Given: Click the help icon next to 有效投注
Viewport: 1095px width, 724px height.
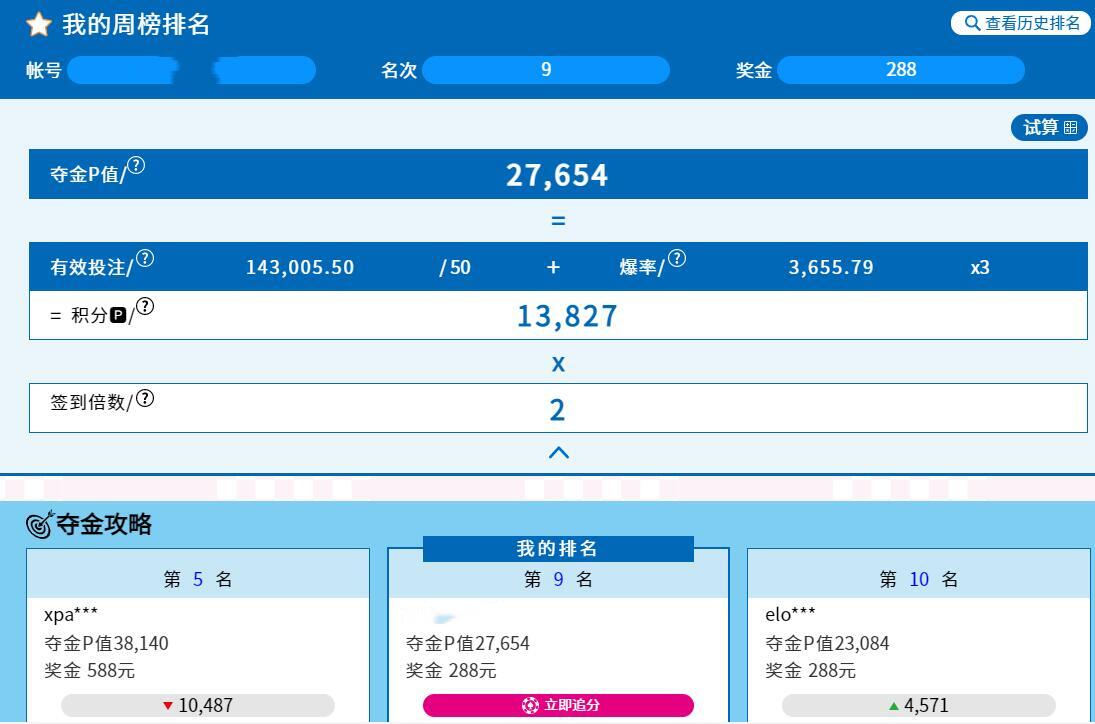Looking at the screenshot, I should 145,259.
